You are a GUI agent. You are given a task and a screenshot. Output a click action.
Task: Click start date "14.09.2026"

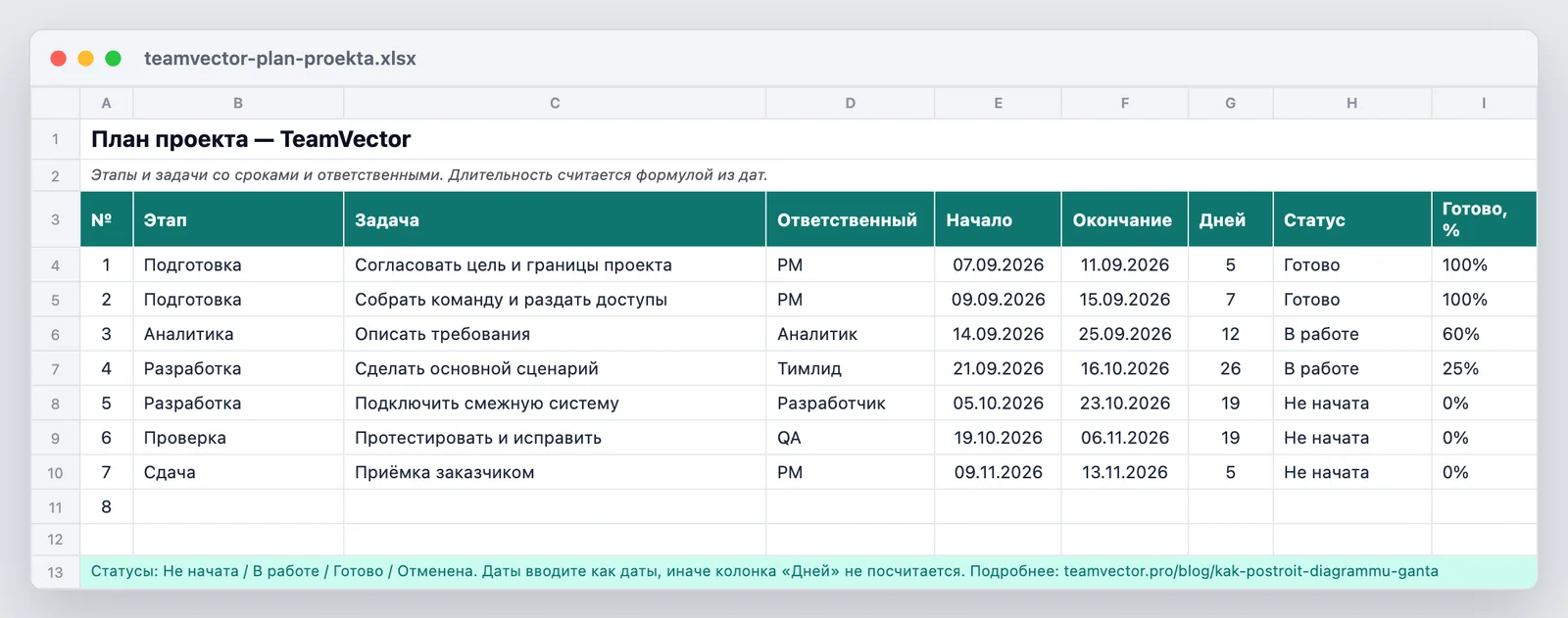click(998, 334)
